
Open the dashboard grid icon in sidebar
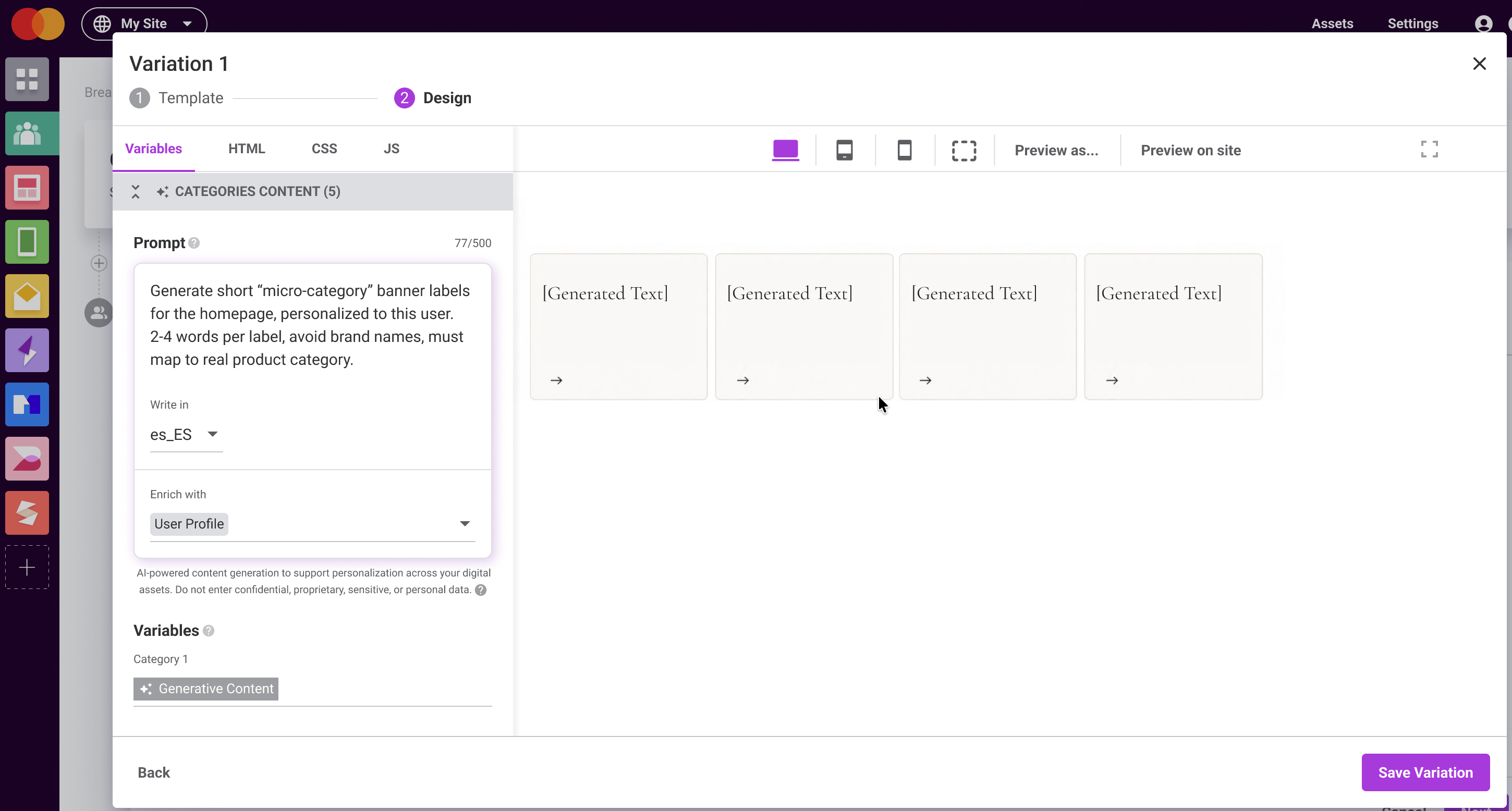(x=27, y=79)
